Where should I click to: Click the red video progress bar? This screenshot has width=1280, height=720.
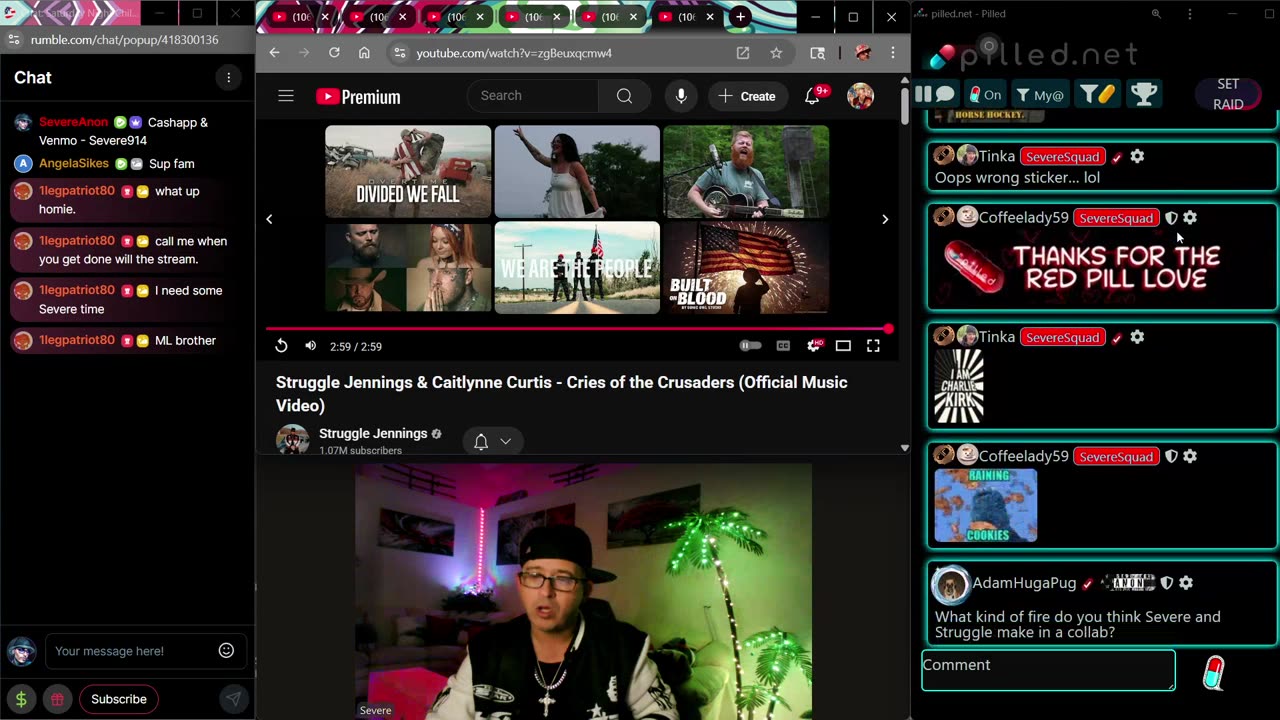click(577, 328)
